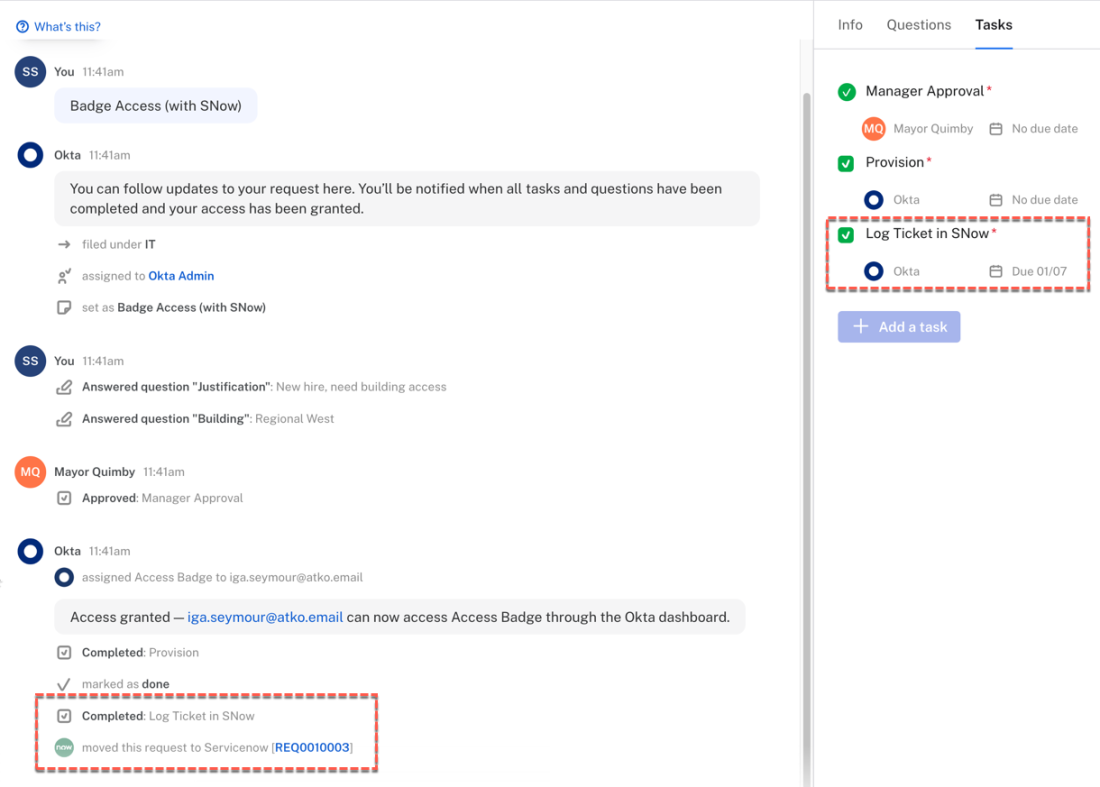
Task: Click the conversation vertical scrollbar
Action: (807, 400)
